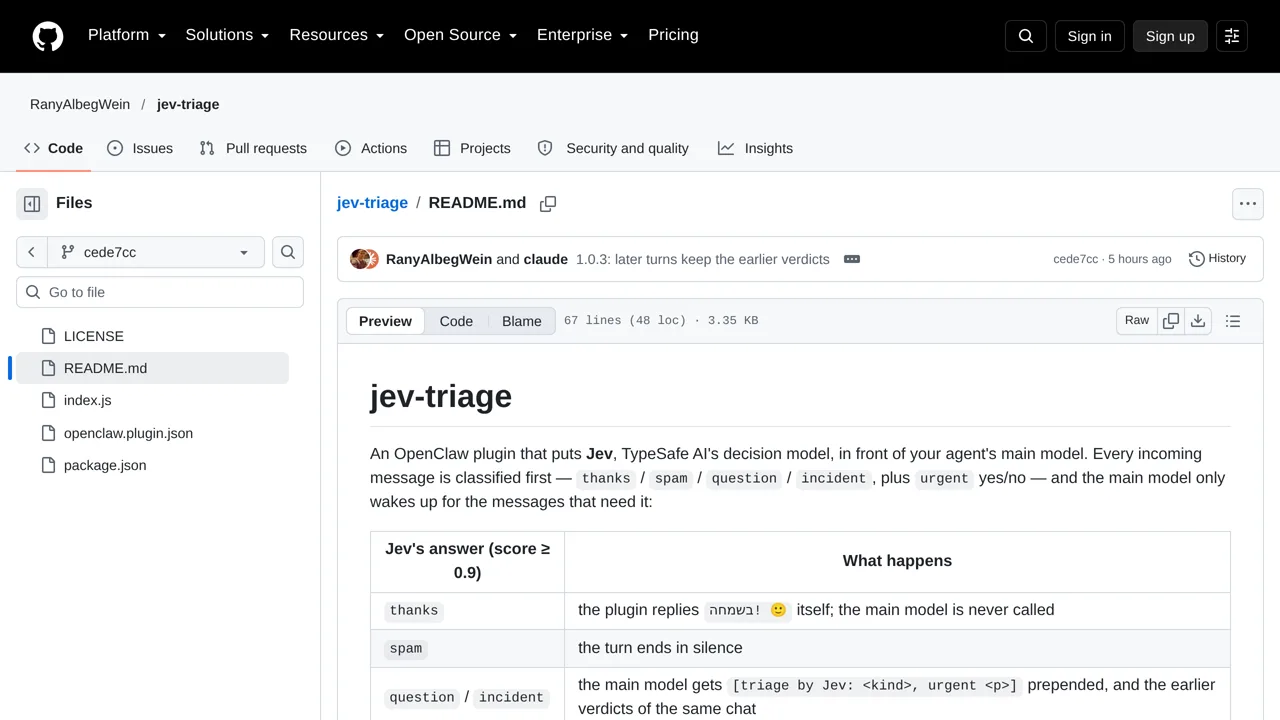Switch to the Code repository tab
The height and width of the screenshot is (720, 1280).
coord(54,148)
